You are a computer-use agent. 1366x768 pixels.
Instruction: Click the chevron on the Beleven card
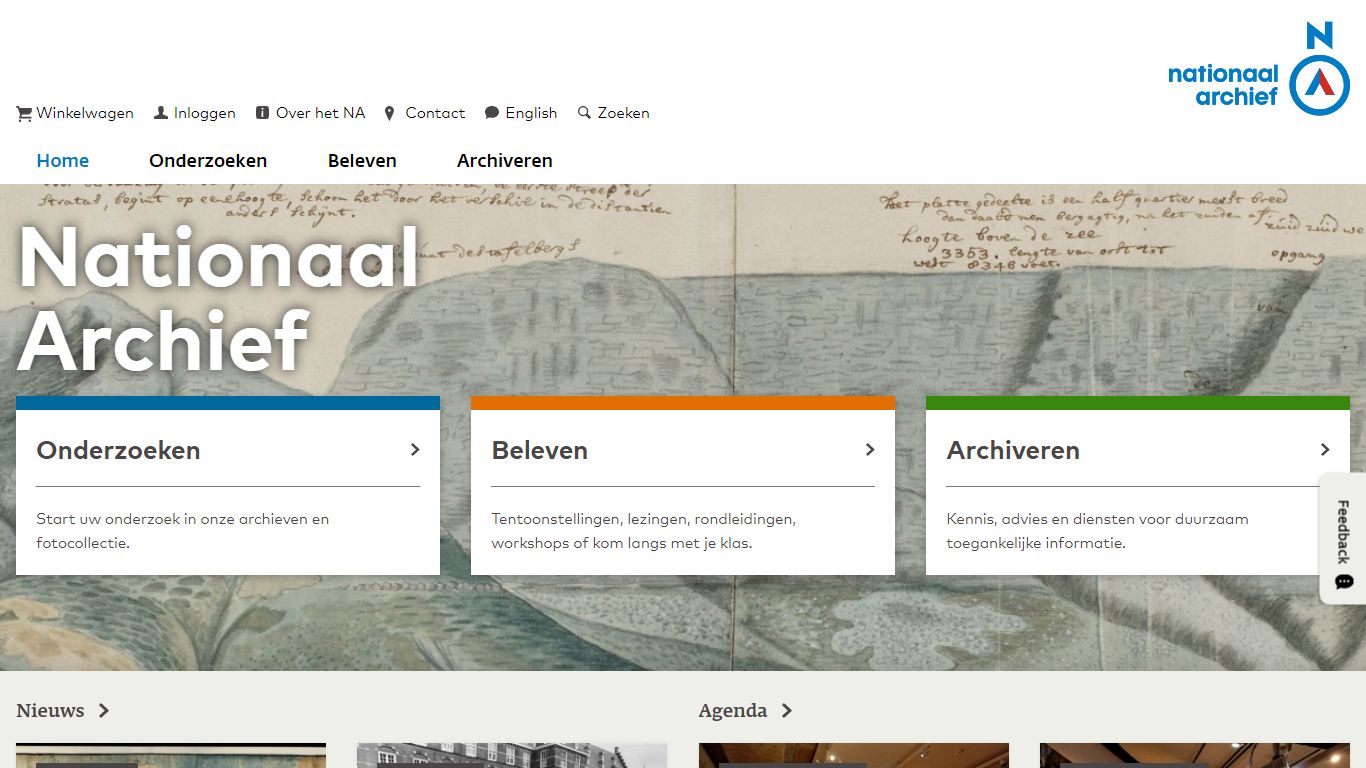[x=870, y=450]
